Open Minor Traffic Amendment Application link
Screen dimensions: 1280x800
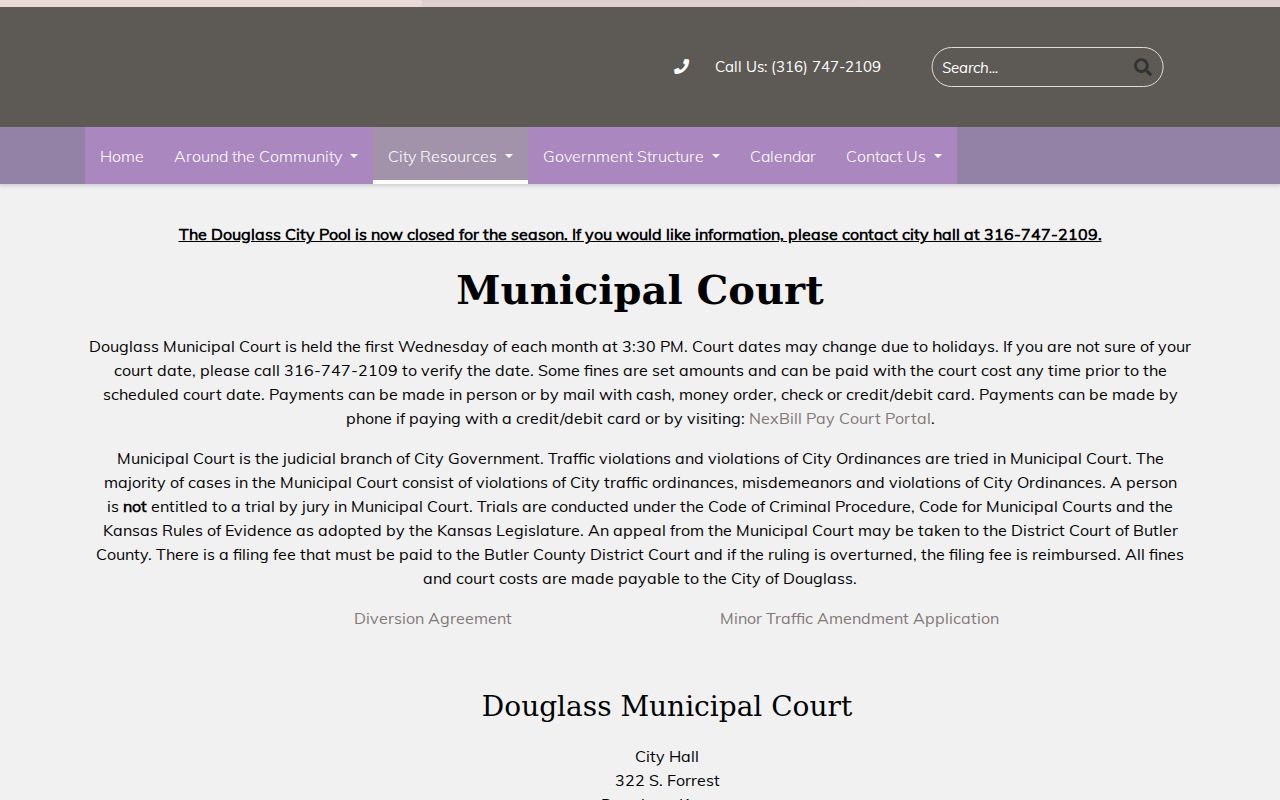click(859, 619)
